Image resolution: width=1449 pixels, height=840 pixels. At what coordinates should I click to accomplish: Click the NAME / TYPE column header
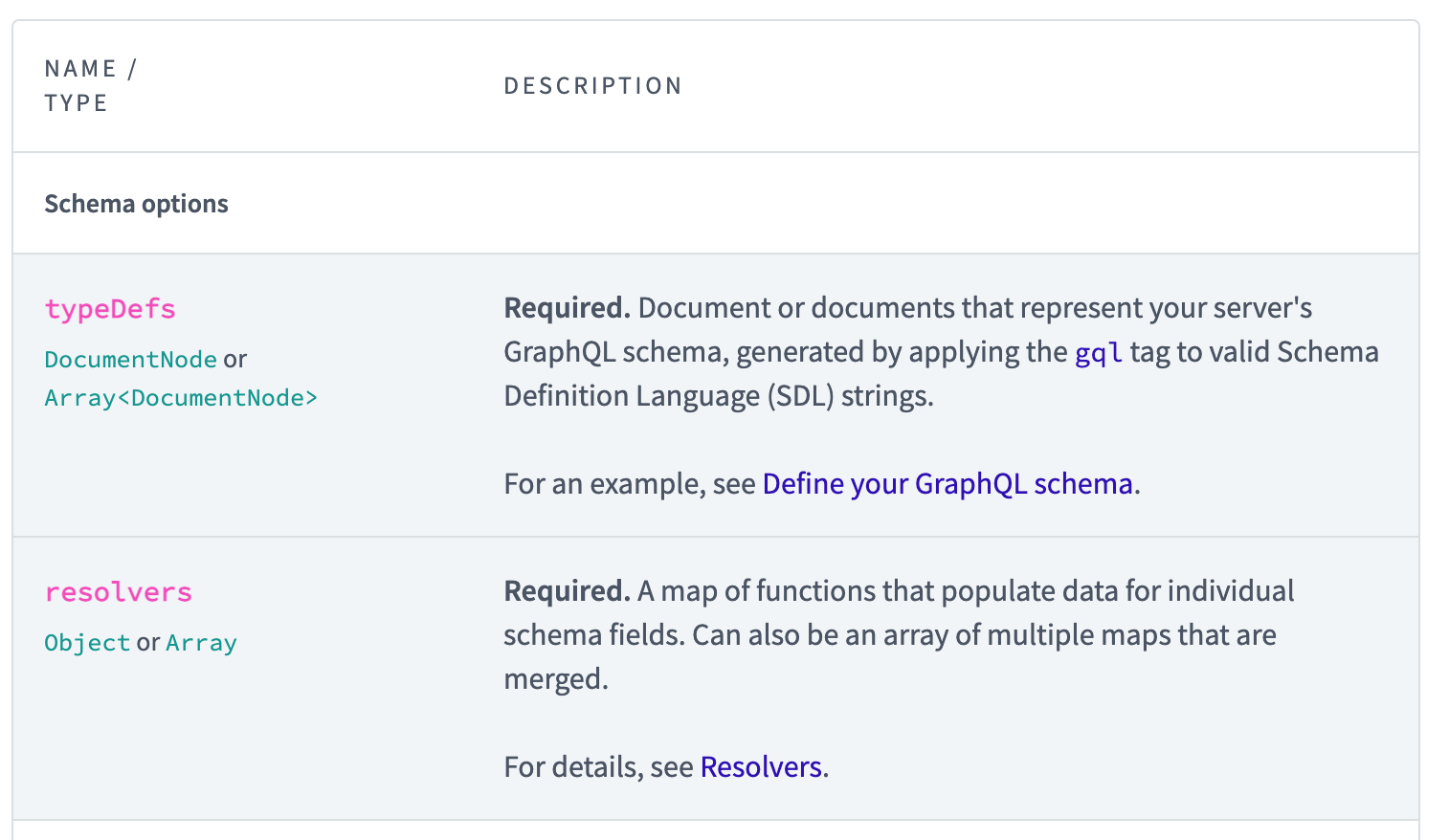point(90,85)
